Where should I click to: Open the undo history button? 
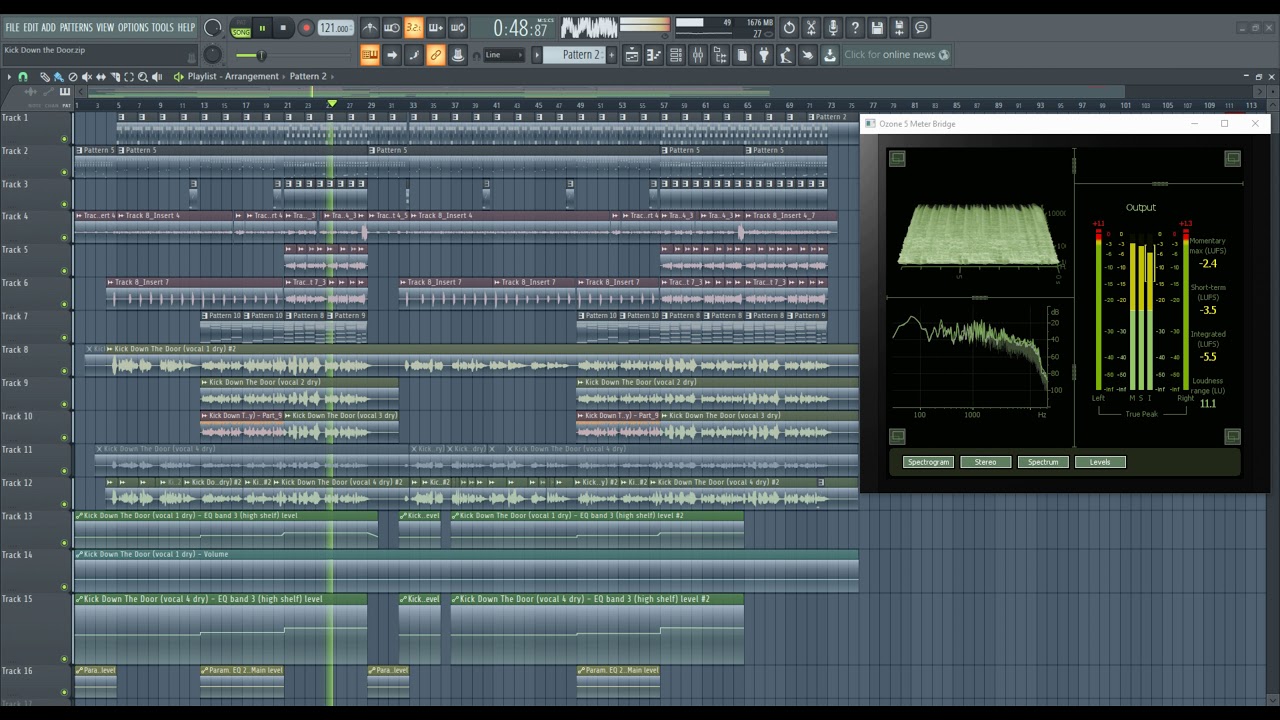[789, 28]
